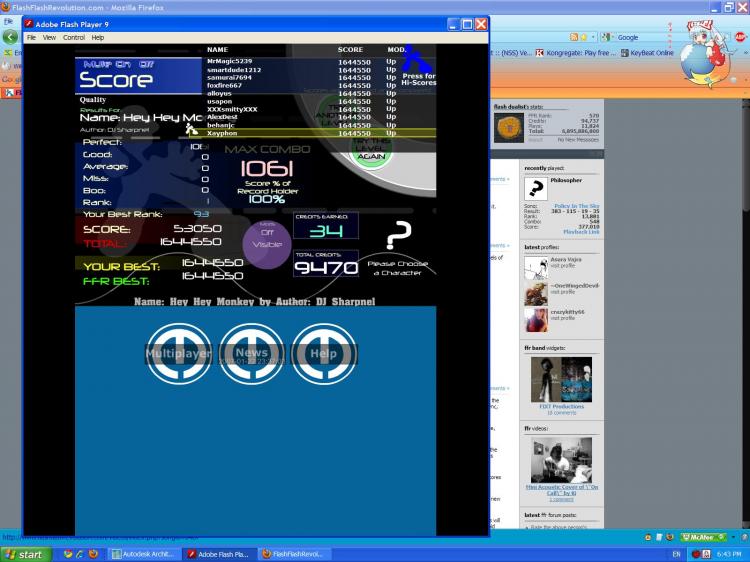Switch to Autodesk Architectural taskbar window
Image resolution: width=750 pixels, height=562 pixels.
(145, 554)
